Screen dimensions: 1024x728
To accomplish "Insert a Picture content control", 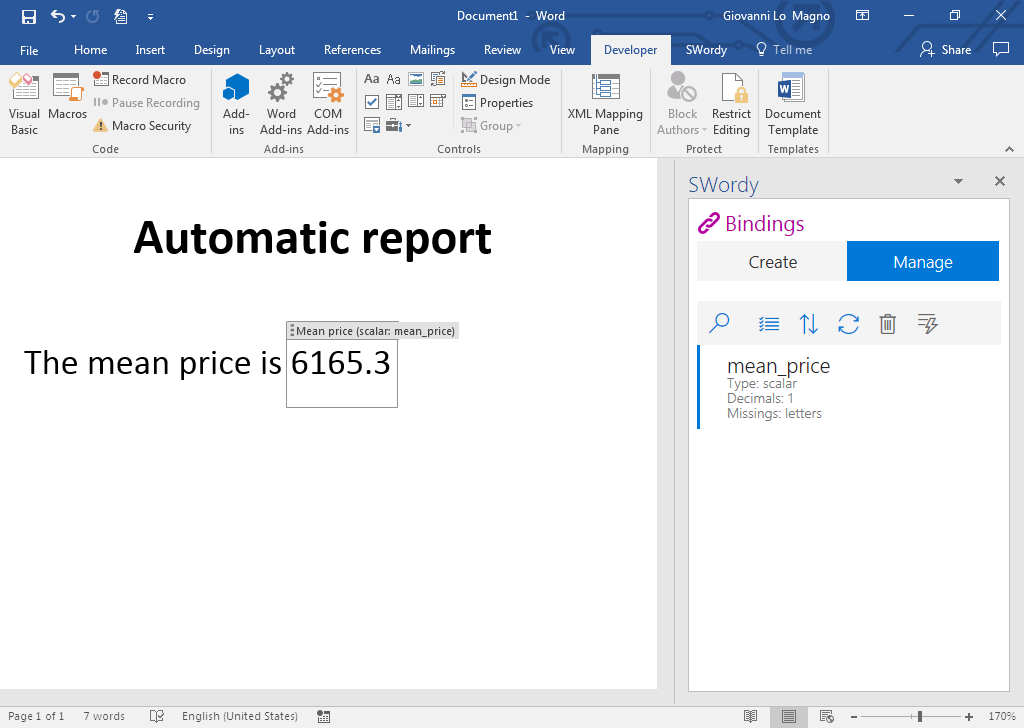I will click(416, 78).
